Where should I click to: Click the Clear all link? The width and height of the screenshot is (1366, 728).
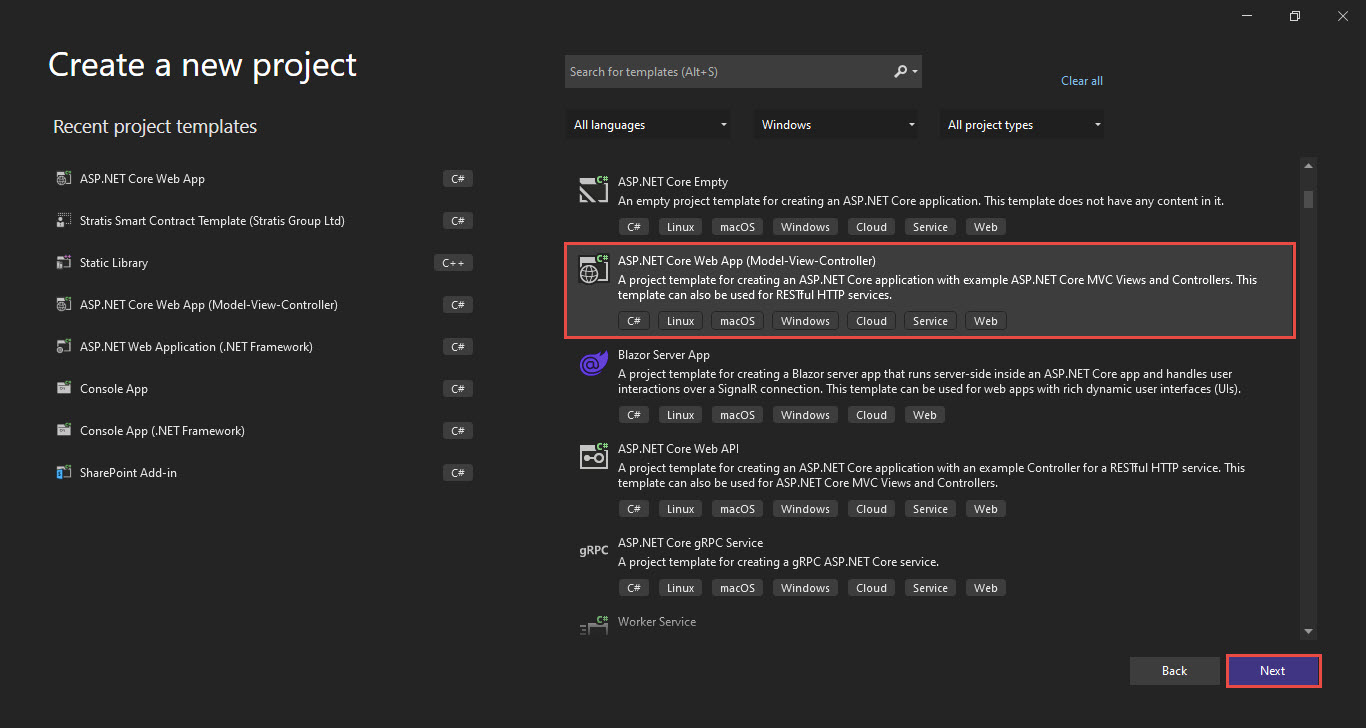tap(1081, 81)
